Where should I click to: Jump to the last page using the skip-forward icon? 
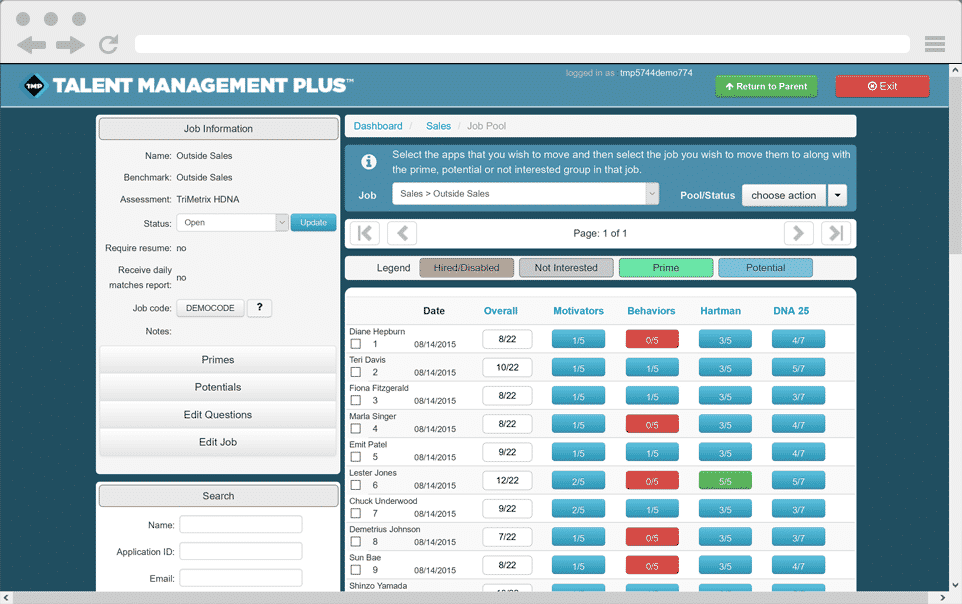(836, 232)
